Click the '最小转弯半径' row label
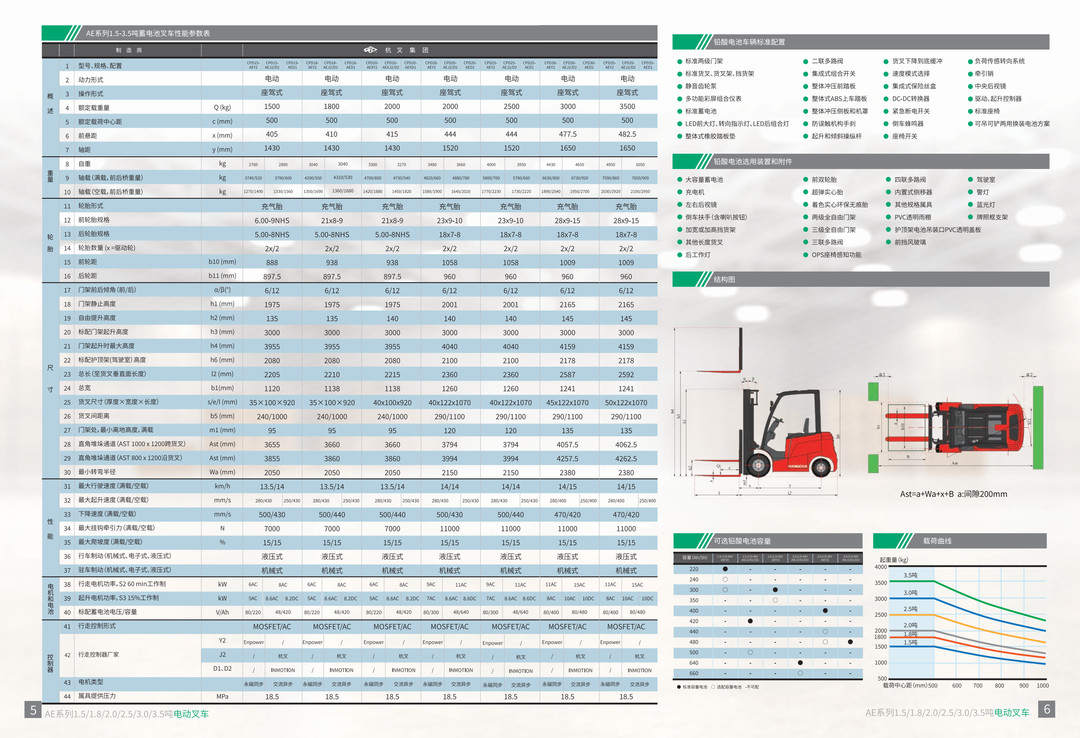 [96, 472]
